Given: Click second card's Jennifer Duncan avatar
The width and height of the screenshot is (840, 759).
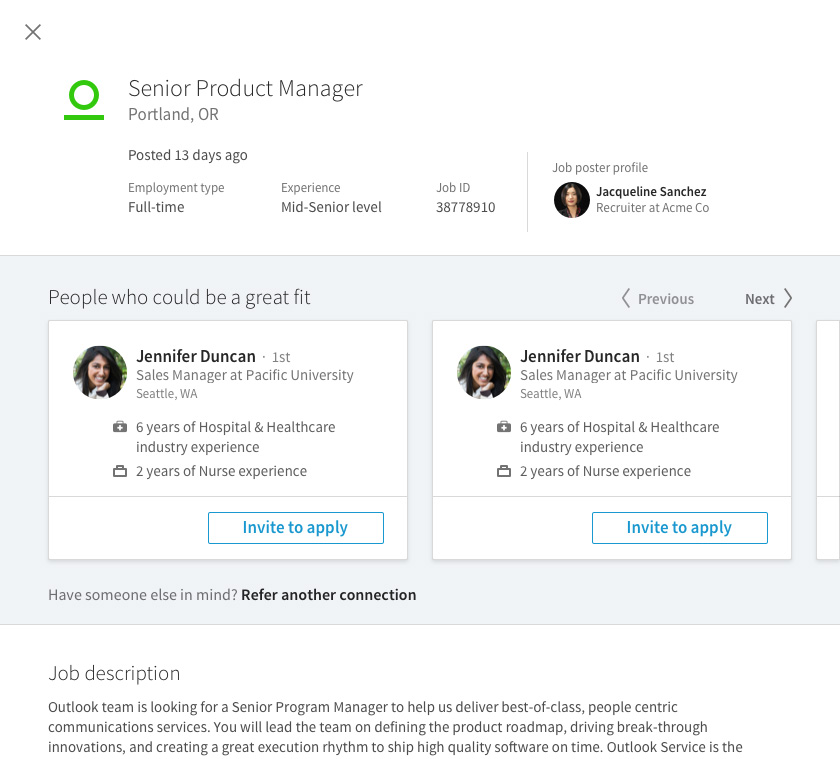Looking at the screenshot, I should pos(484,373).
